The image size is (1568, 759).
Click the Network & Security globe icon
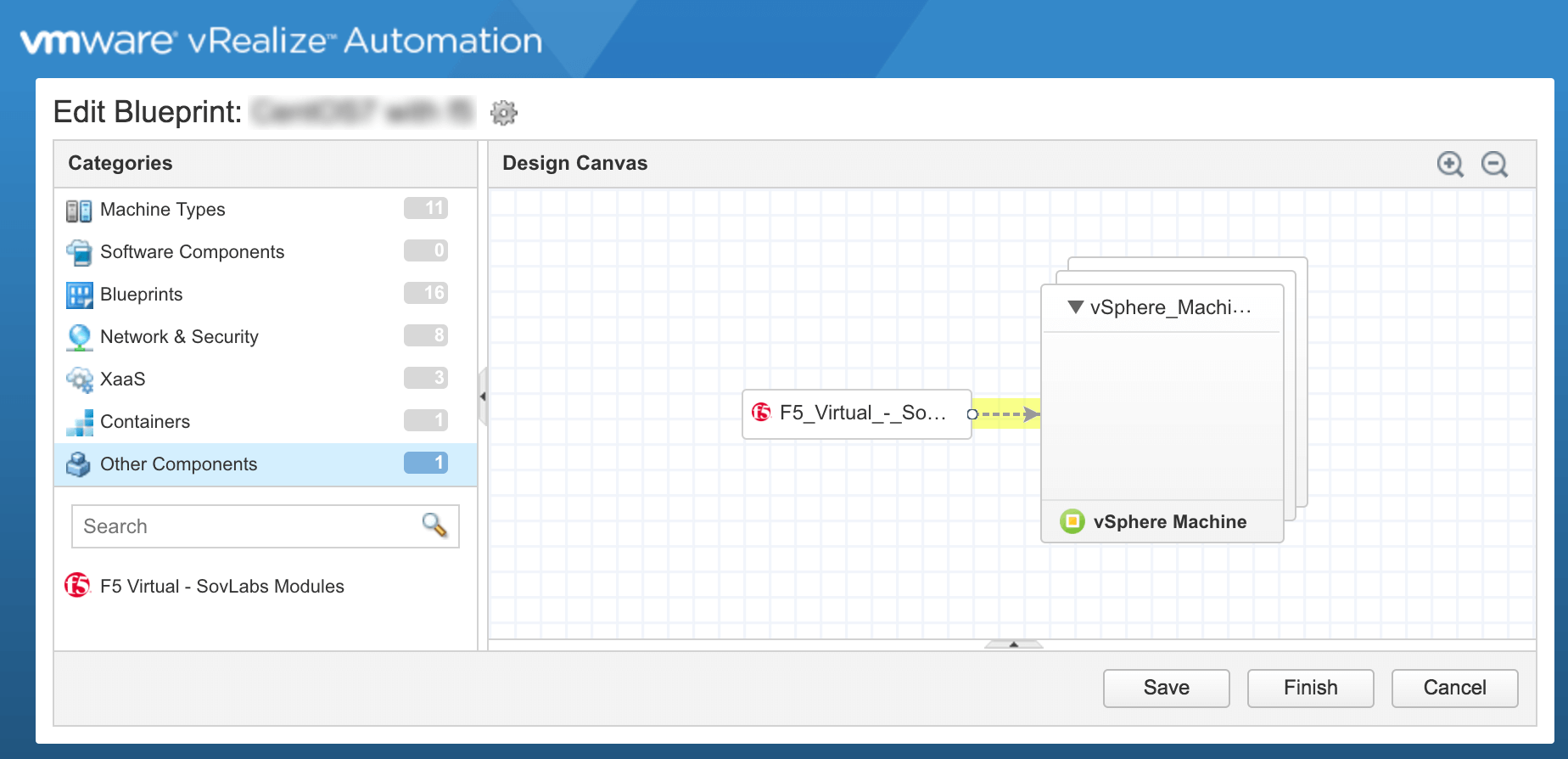[79, 337]
